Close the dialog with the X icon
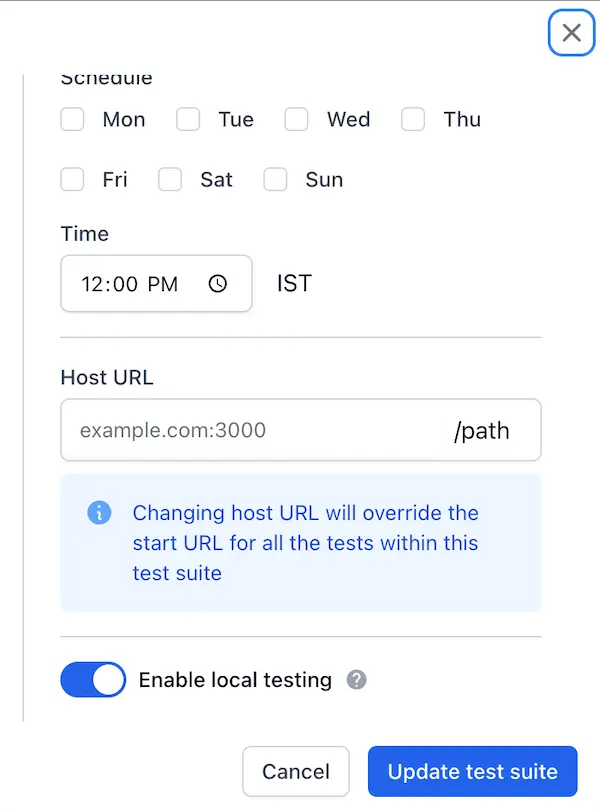The height and width of the screenshot is (812, 600). (x=571, y=33)
